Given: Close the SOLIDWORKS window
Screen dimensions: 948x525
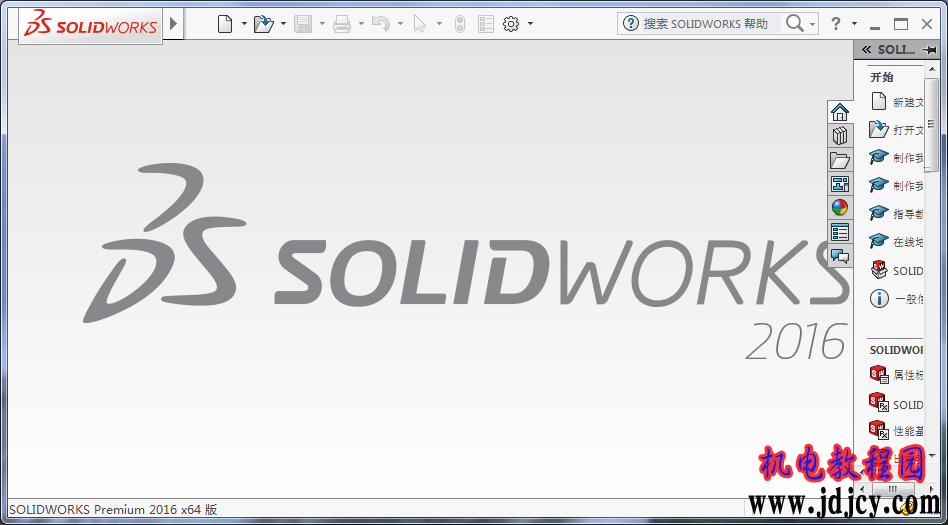Looking at the screenshot, I should point(927,24).
